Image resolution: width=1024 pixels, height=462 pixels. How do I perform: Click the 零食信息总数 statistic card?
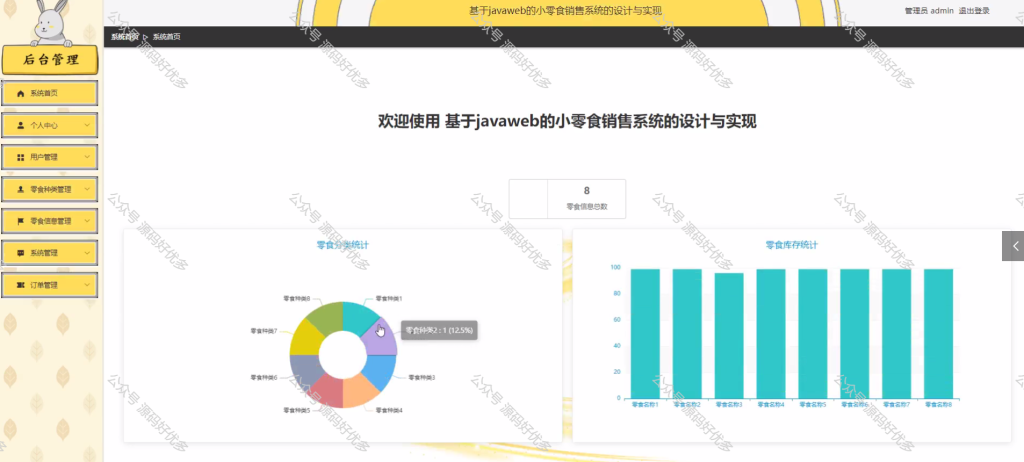567,199
